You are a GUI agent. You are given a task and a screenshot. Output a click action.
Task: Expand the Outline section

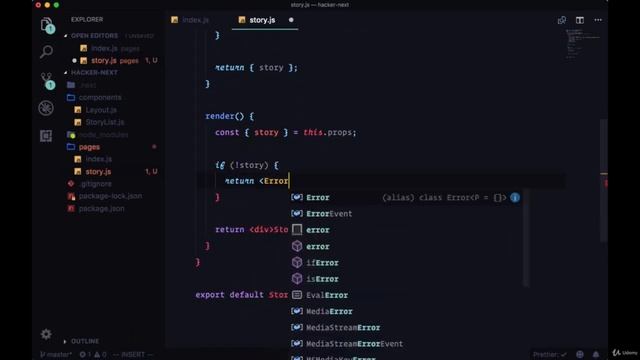[x=85, y=341]
